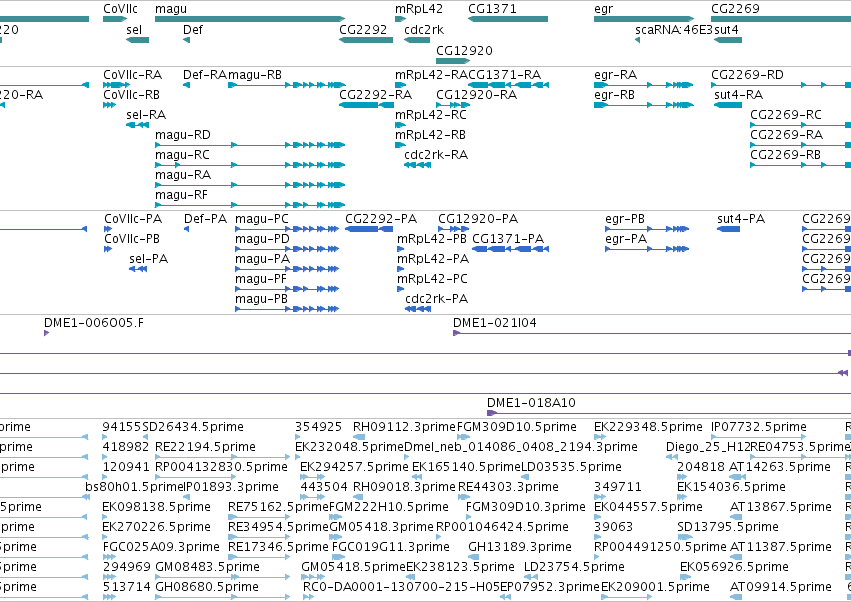The height and width of the screenshot is (602, 851).
Task: Select EST SD26434.5prime
Action: click(193, 427)
